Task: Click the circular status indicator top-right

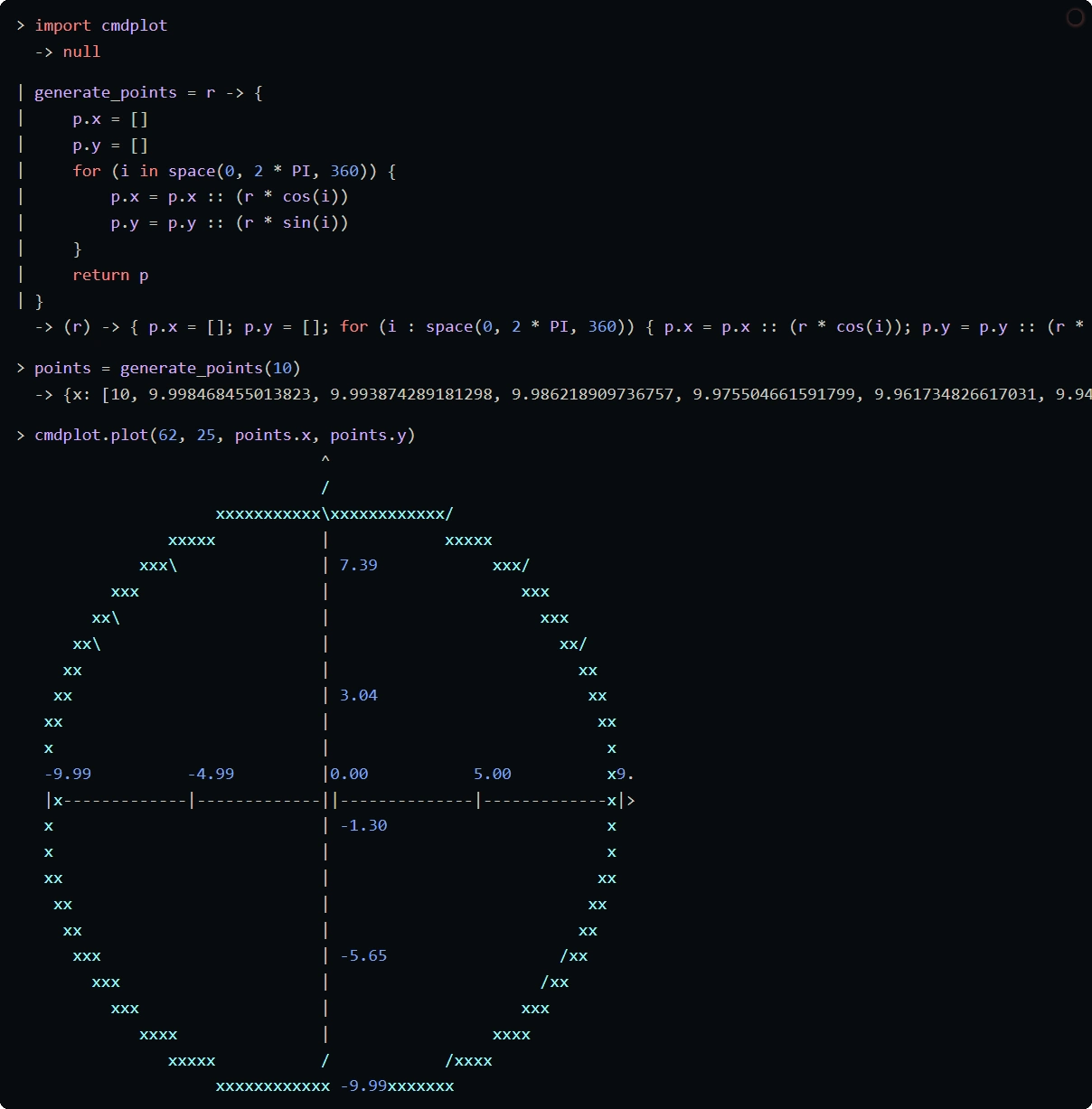Action: 1076,18
